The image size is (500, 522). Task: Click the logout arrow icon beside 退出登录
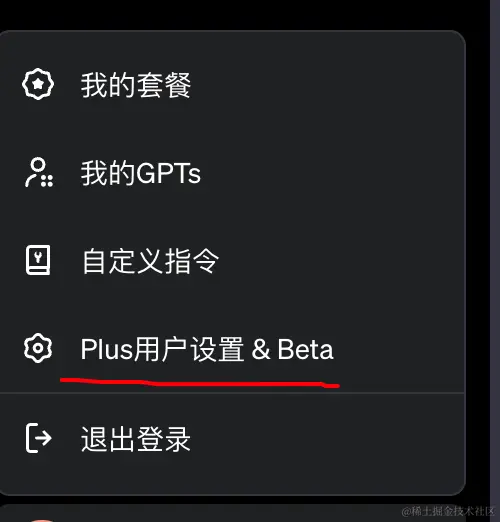tap(39, 438)
